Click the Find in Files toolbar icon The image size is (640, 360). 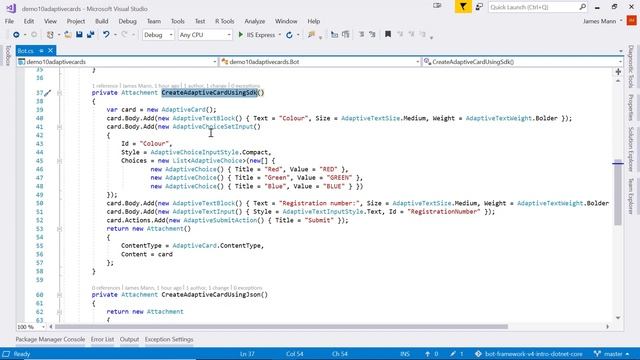click(312, 35)
